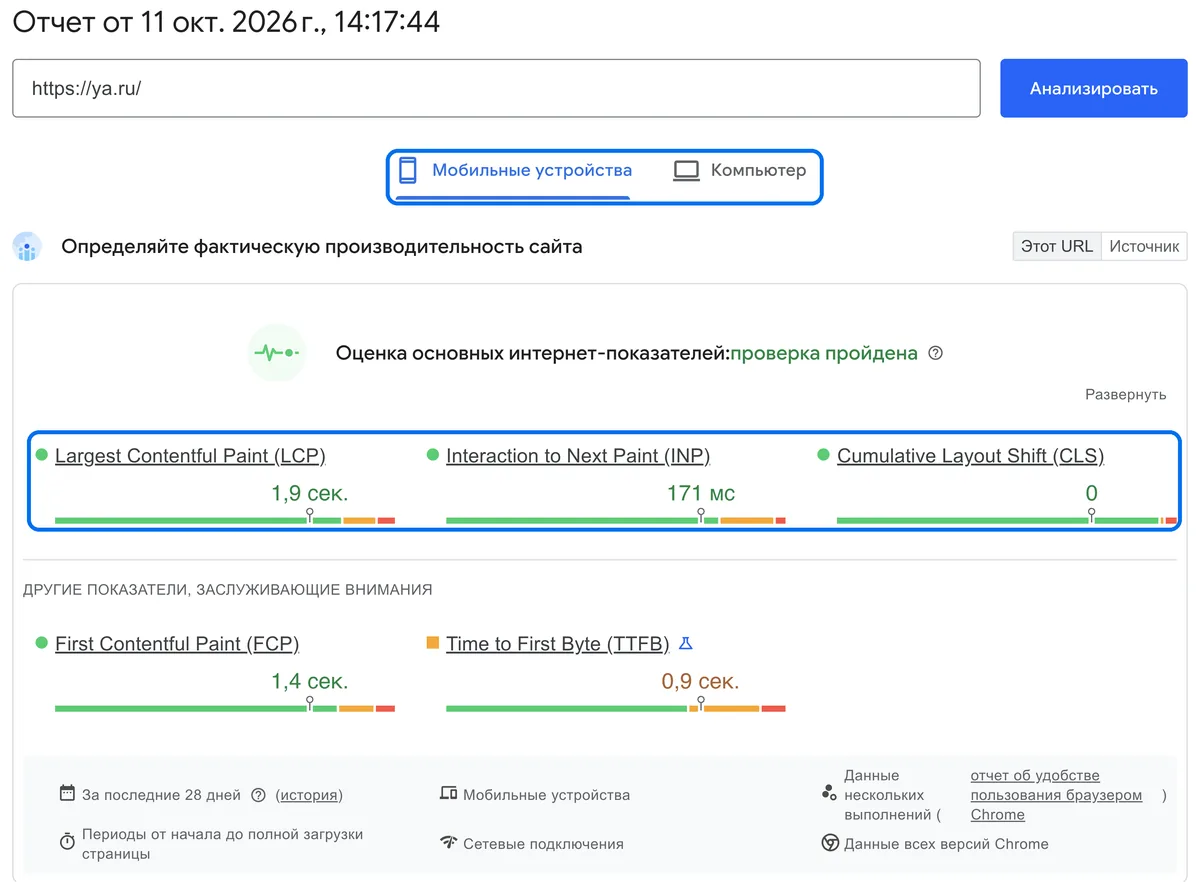Switch to the Компьютер tab

coord(740,171)
